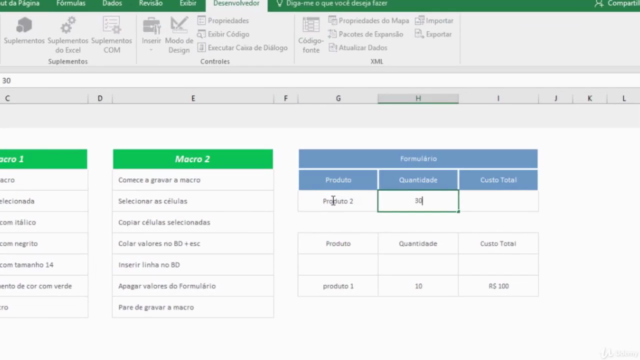The image size is (640, 360).
Task: Select column G header
Action: point(338,98)
